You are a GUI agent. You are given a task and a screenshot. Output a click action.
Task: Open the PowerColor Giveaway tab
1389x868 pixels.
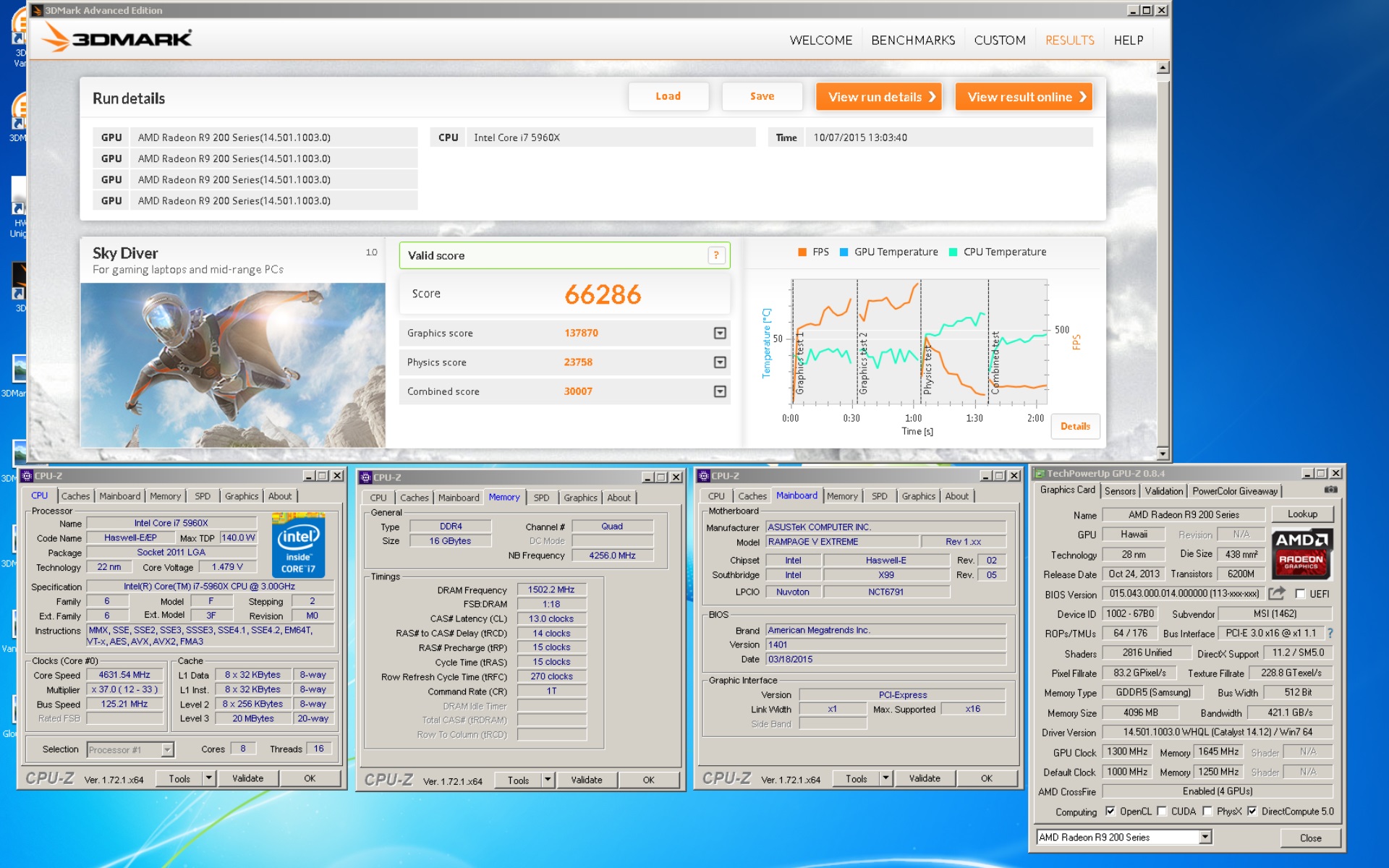click(1235, 491)
